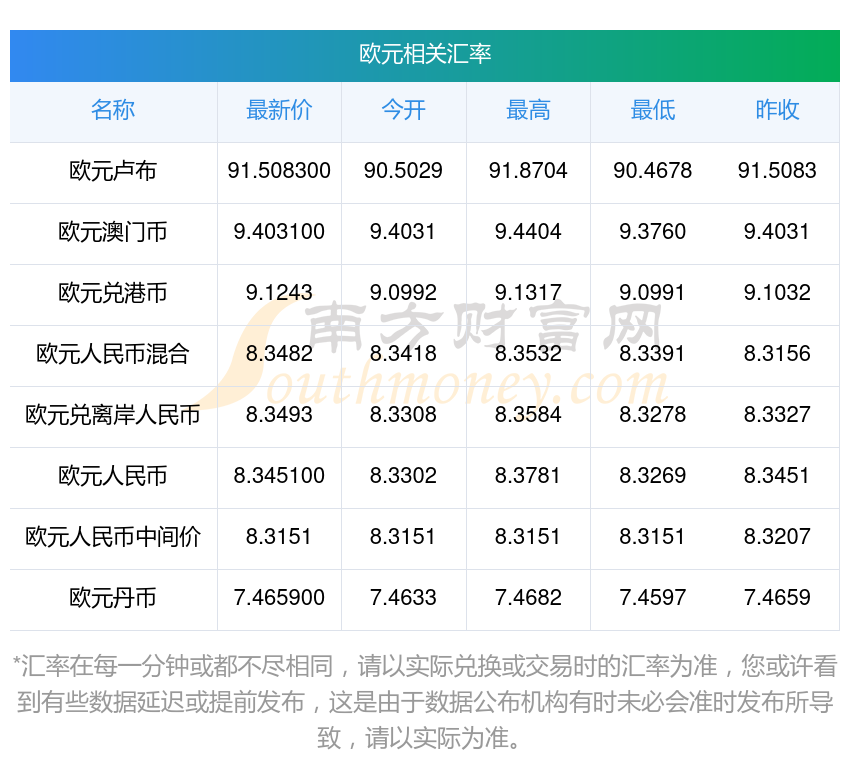Click low value 9.0991
This screenshot has height=769, width=850.
(653, 293)
